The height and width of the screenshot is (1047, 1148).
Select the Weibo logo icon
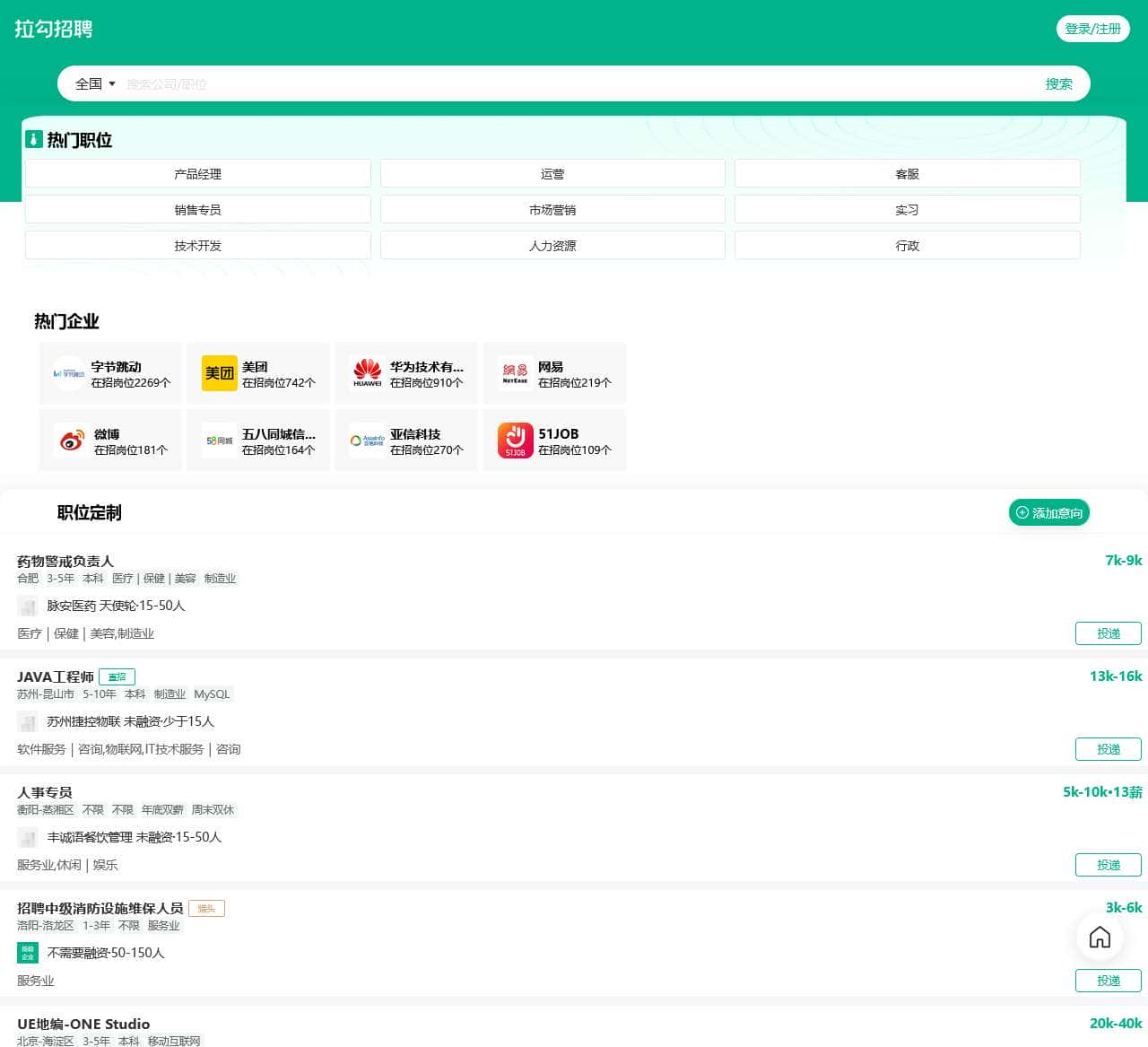tap(71, 441)
